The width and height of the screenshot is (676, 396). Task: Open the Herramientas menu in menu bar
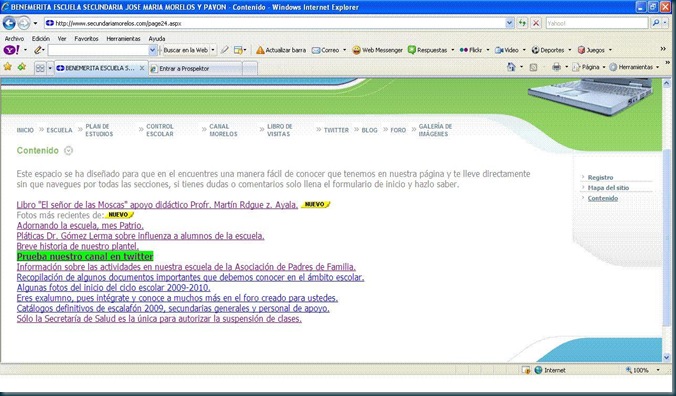pyautogui.click(x=123, y=39)
